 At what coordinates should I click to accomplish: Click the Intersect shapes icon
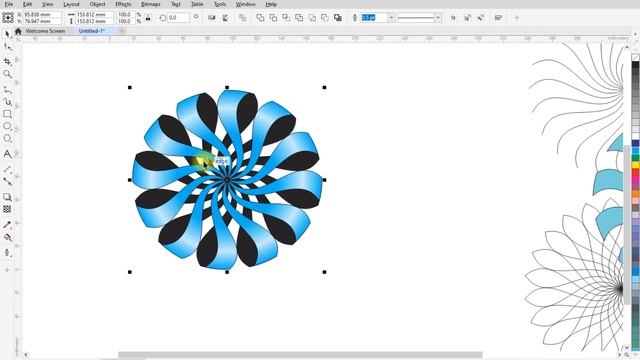pyautogui.click(x=286, y=18)
